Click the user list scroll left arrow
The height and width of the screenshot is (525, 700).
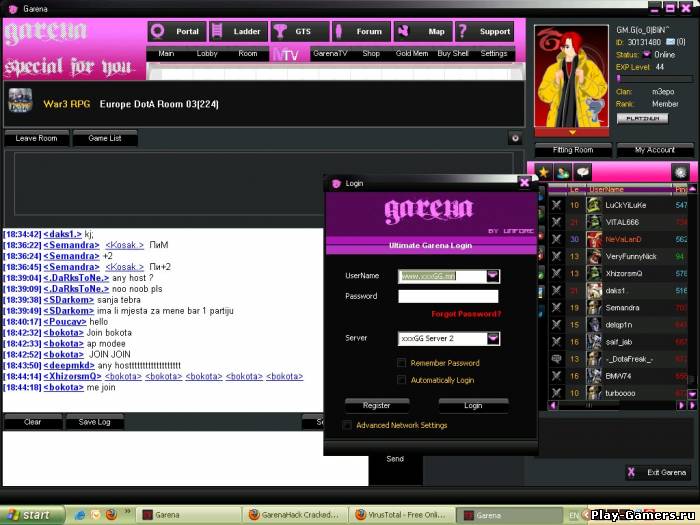click(553, 405)
